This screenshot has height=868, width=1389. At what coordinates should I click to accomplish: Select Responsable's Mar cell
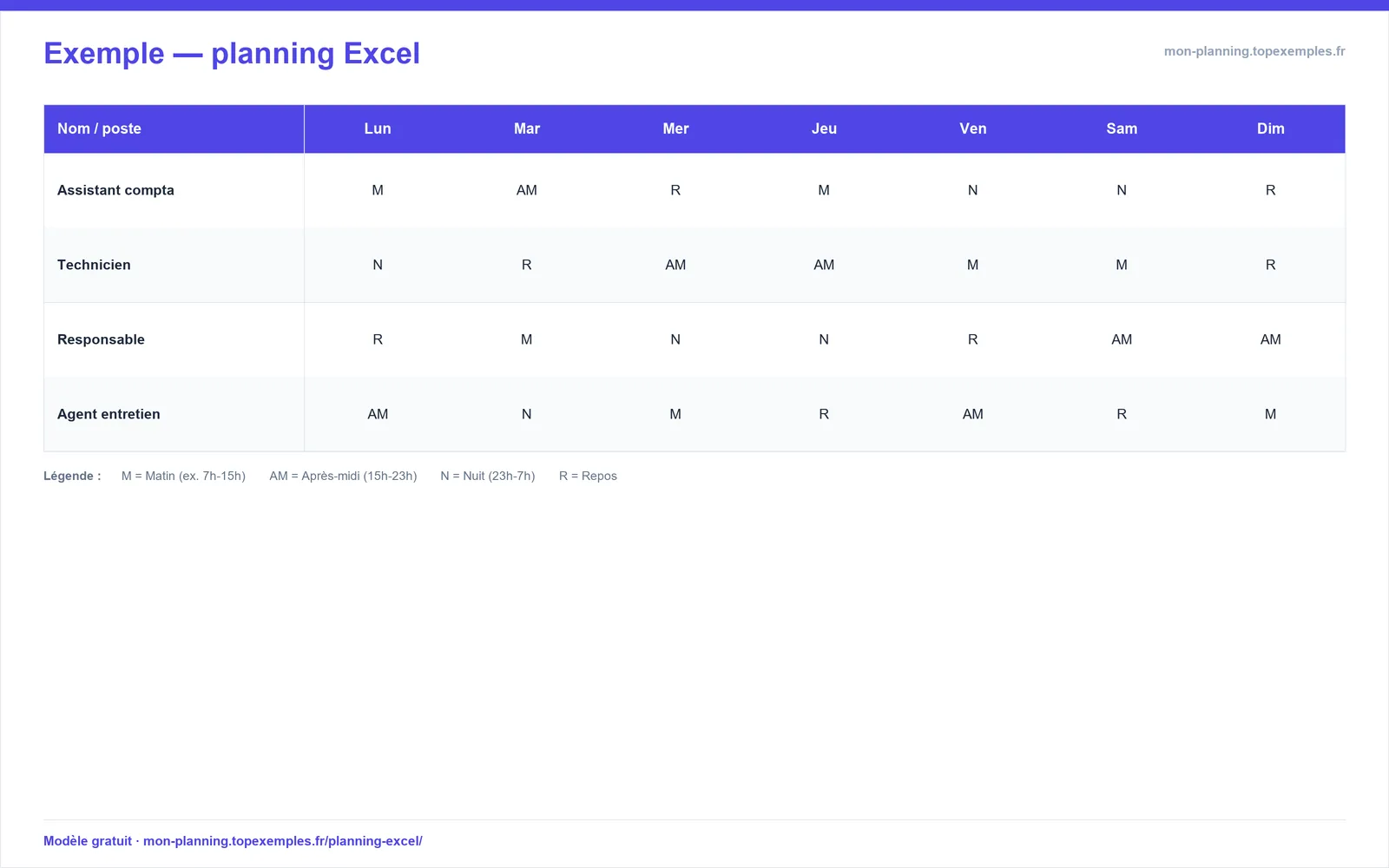527,339
